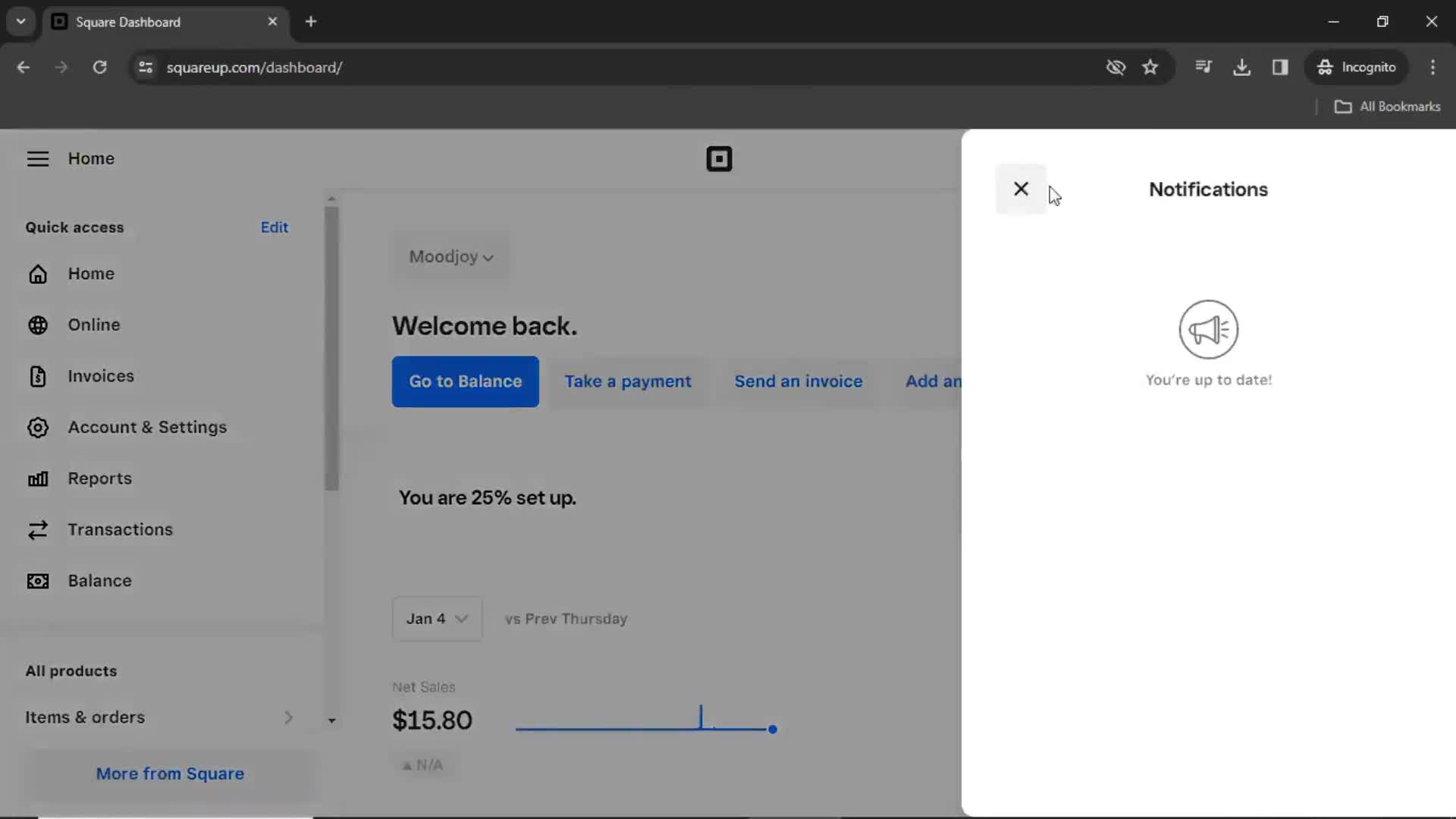Open the browser downloads icon
The height and width of the screenshot is (819, 1456).
tap(1241, 67)
